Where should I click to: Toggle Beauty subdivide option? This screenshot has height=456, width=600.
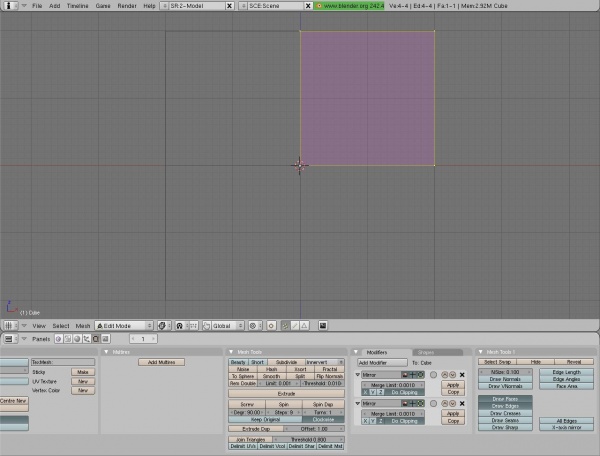point(238,362)
